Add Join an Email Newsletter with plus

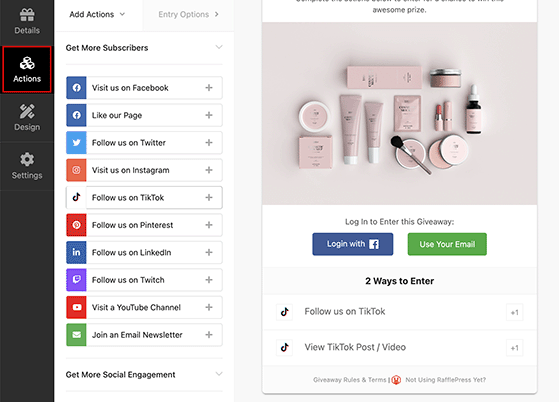(x=209, y=335)
